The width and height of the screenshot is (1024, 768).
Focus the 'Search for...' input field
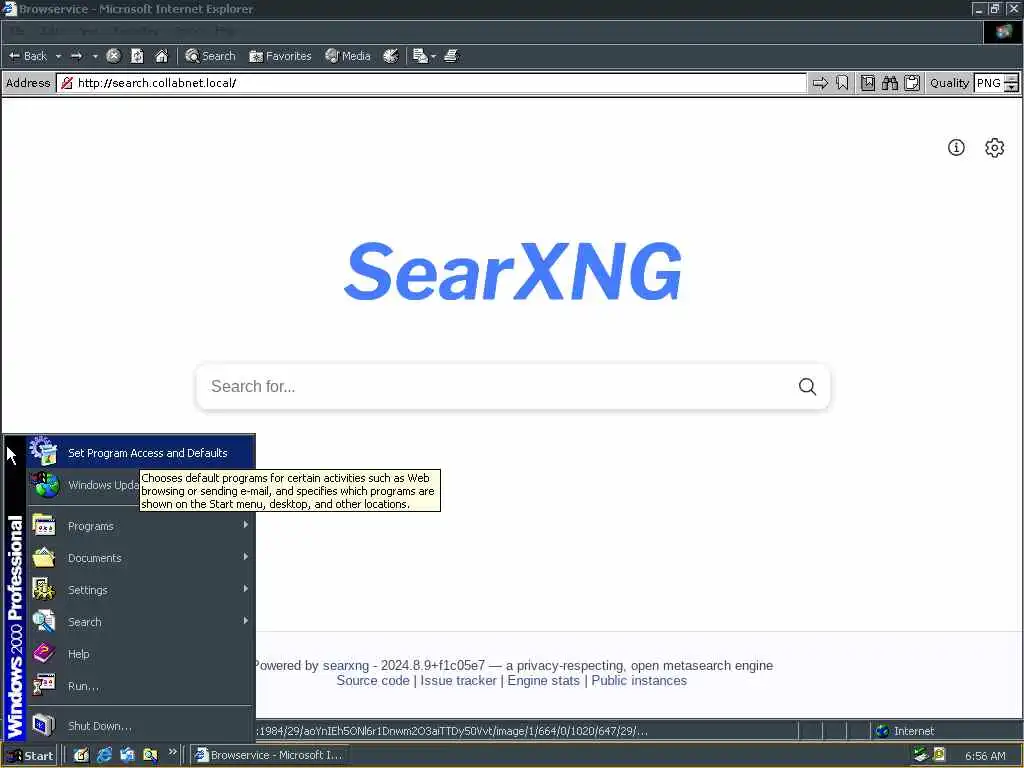point(496,387)
